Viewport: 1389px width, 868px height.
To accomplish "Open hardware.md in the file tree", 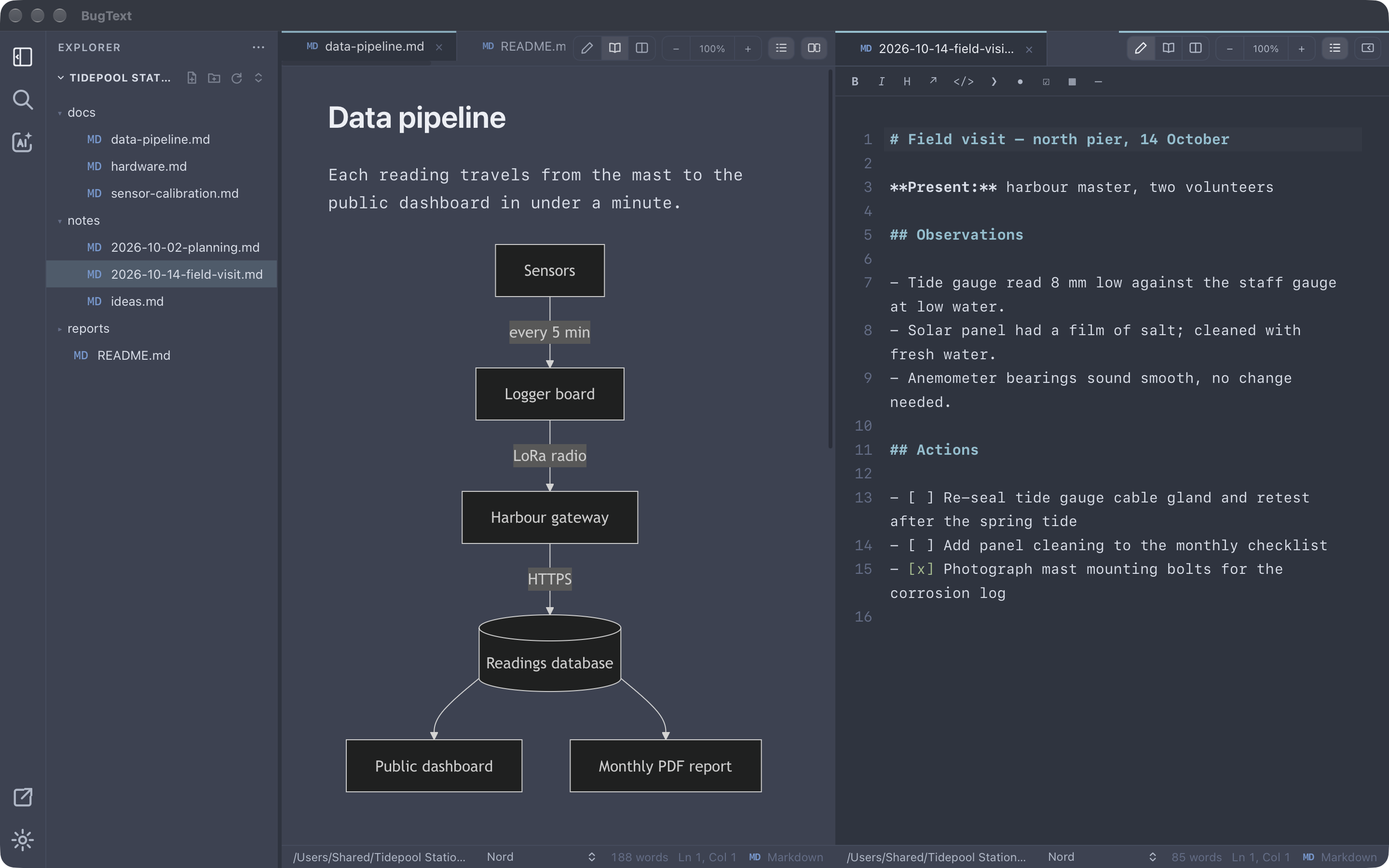I will (161, 166).
